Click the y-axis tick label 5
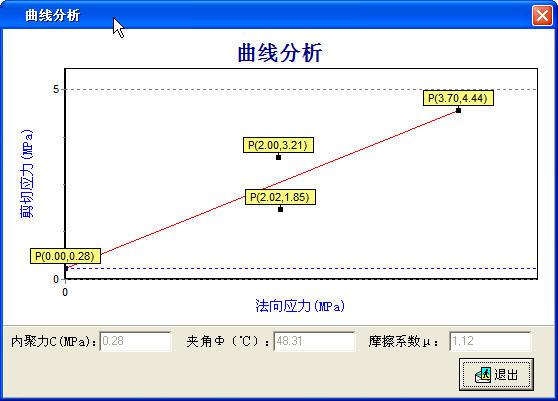 coord(56,89)
